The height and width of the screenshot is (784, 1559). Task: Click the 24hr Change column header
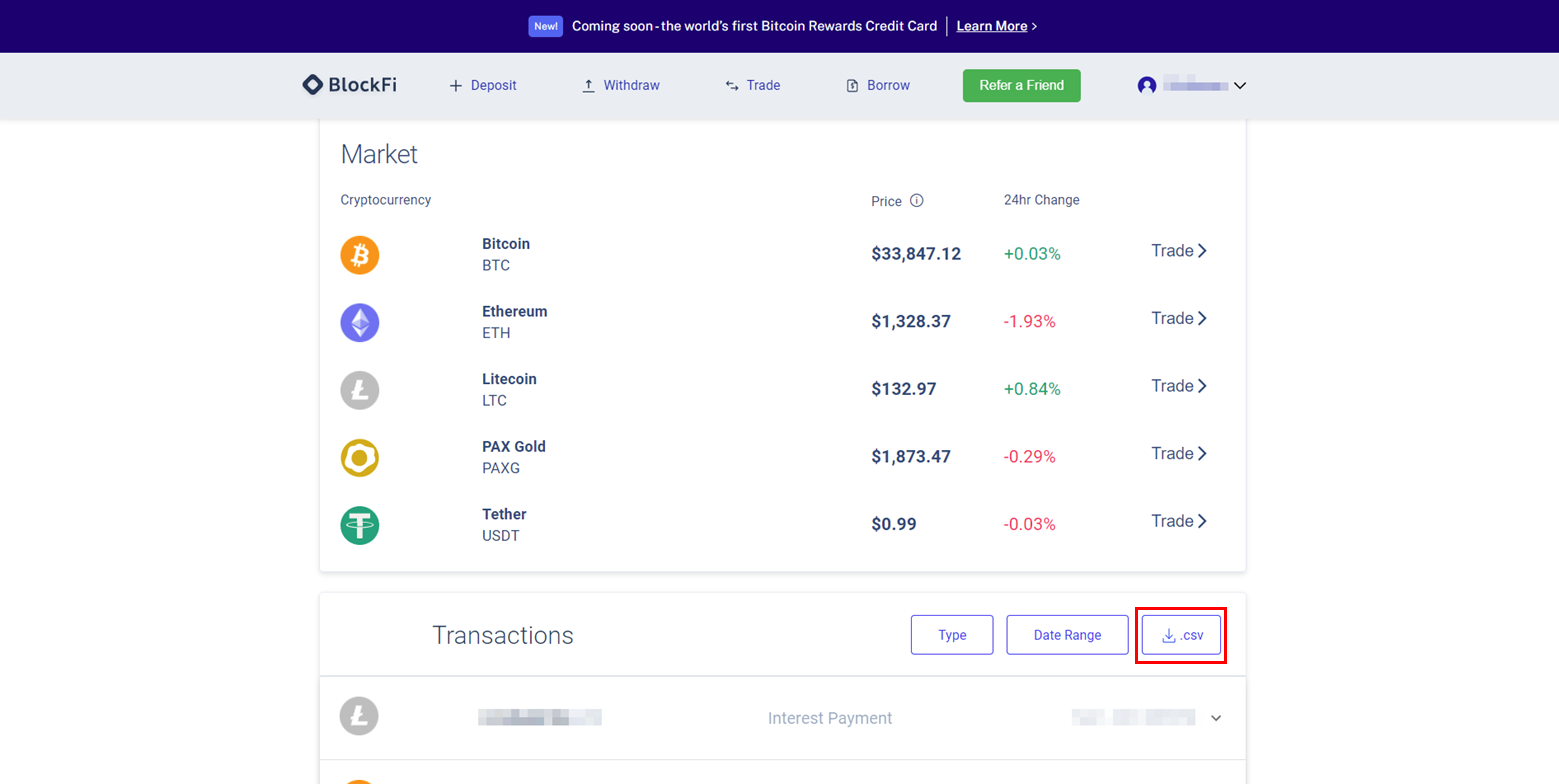(1042, 200)
